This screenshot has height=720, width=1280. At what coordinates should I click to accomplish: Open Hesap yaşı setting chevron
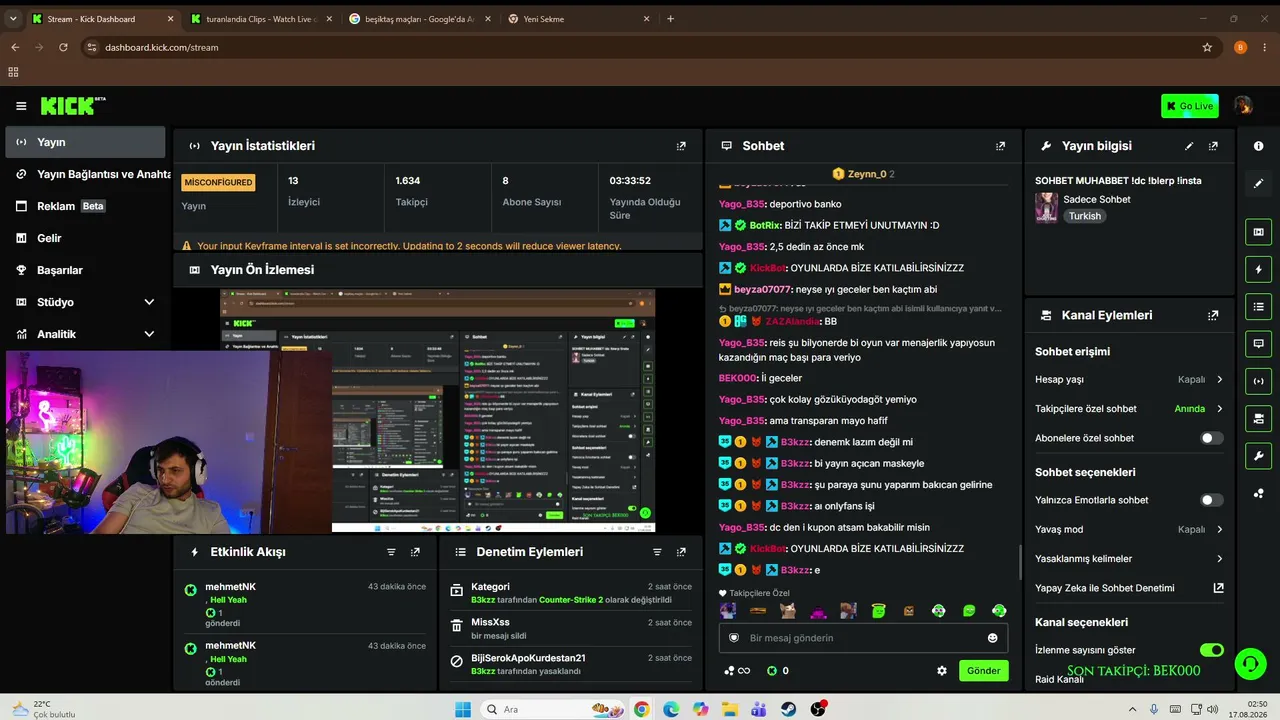1219,380
